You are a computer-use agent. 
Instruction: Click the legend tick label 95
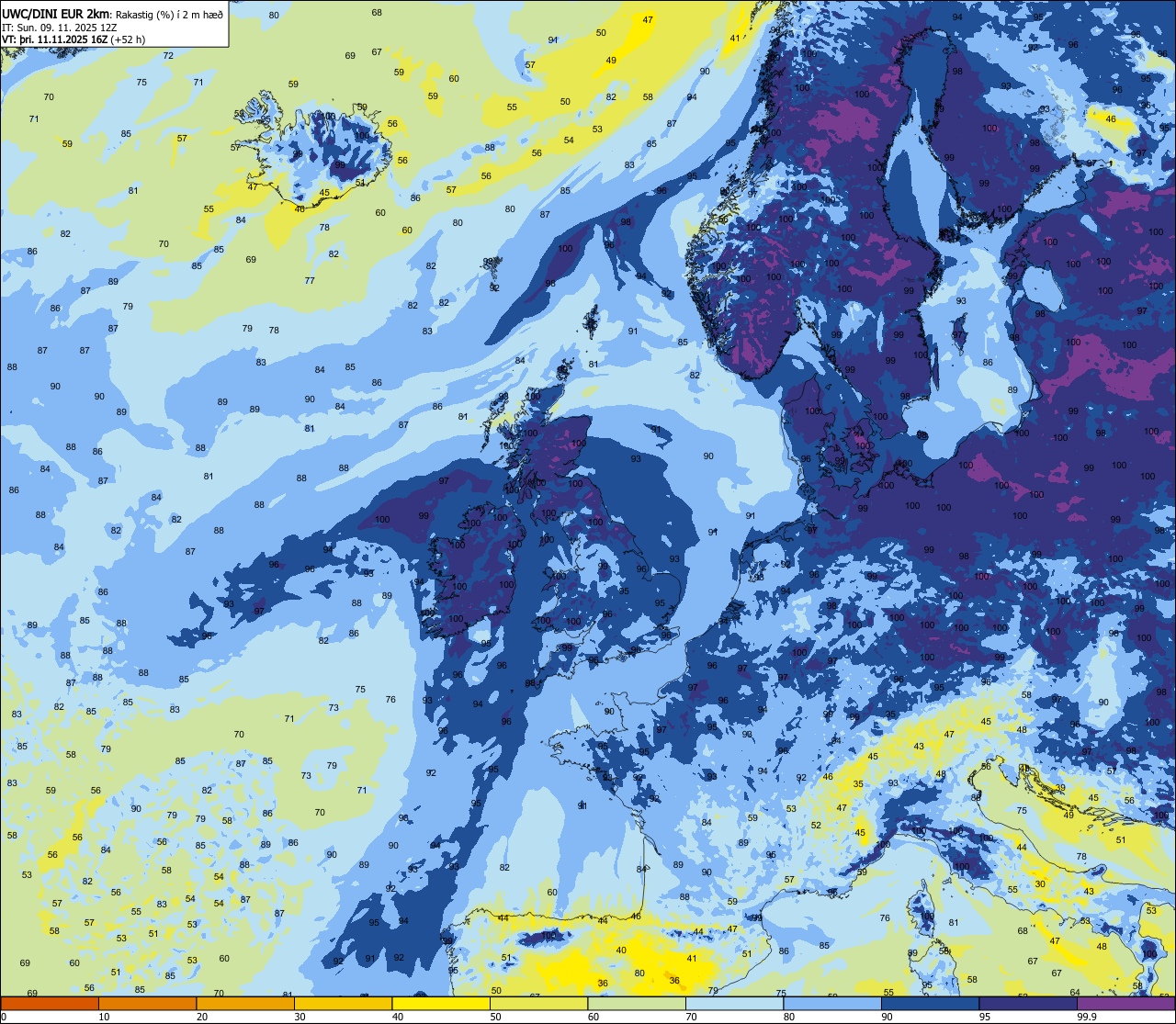[x=985, y=1017]
